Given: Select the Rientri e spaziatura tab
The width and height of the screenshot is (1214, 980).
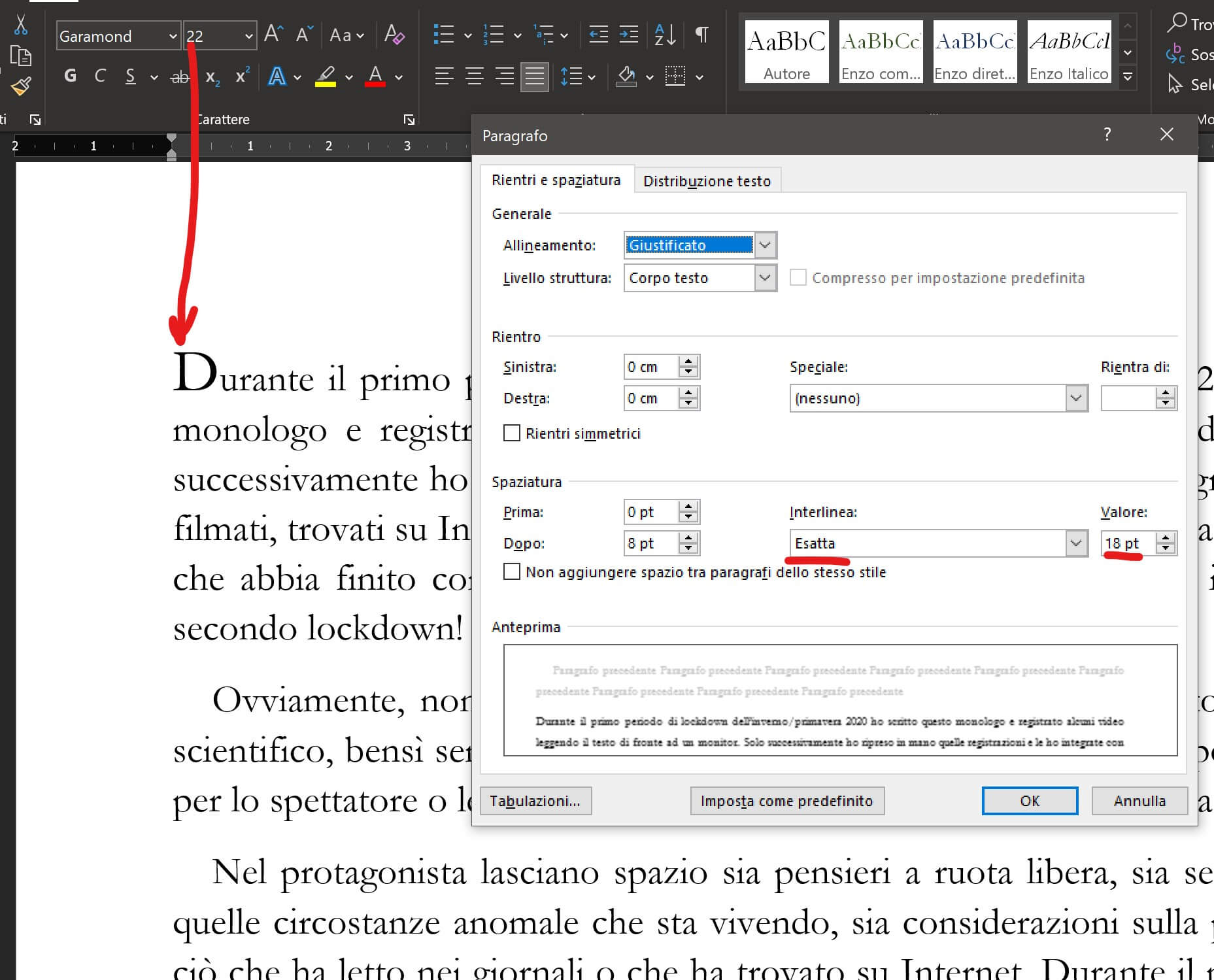Looking at the screenshot, I should [x=556, y=180].
